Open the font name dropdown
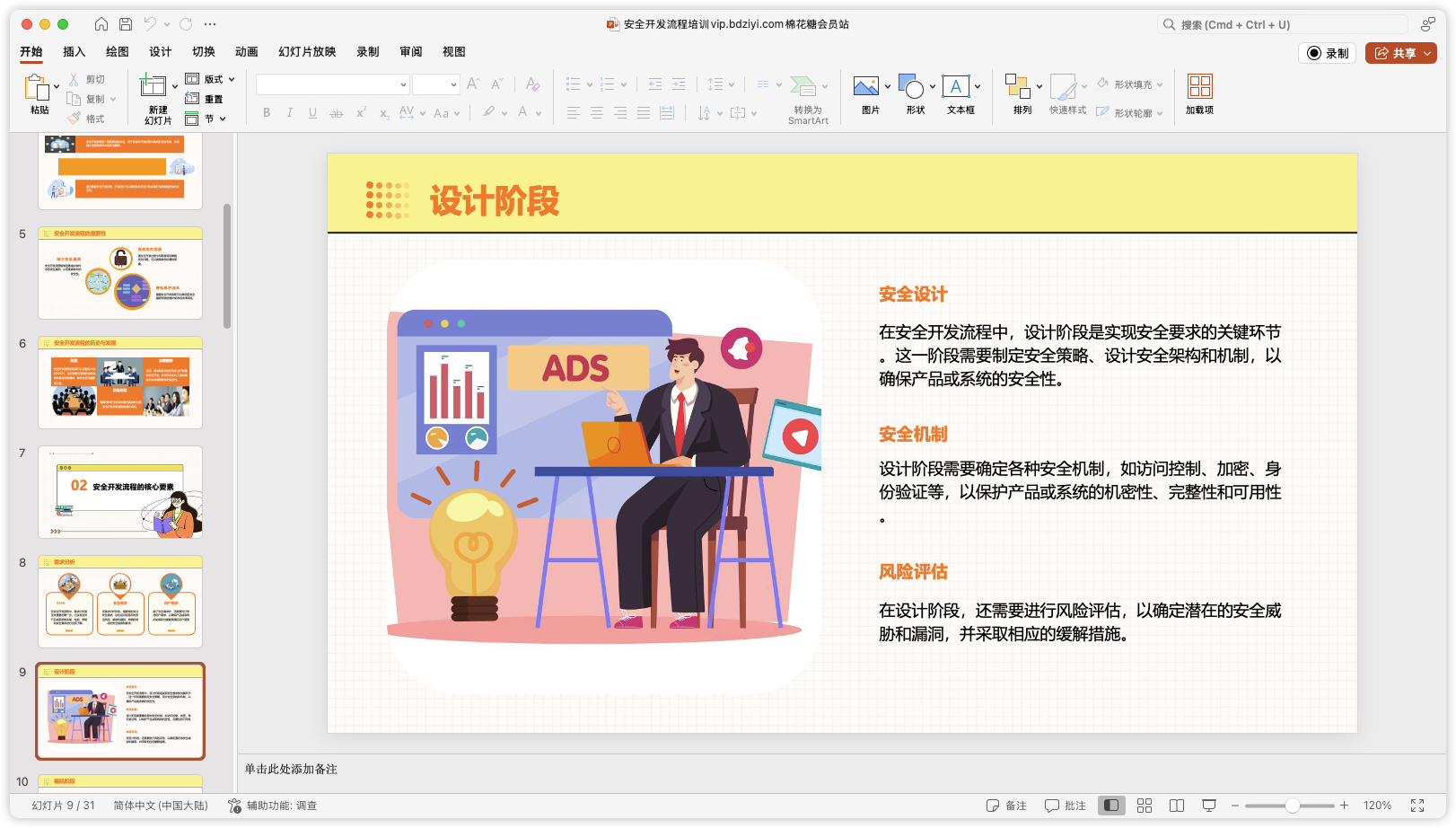Image resolution: width=1456 pixels, height=828 pixels. pyautogui.click(x=403, y=84)
